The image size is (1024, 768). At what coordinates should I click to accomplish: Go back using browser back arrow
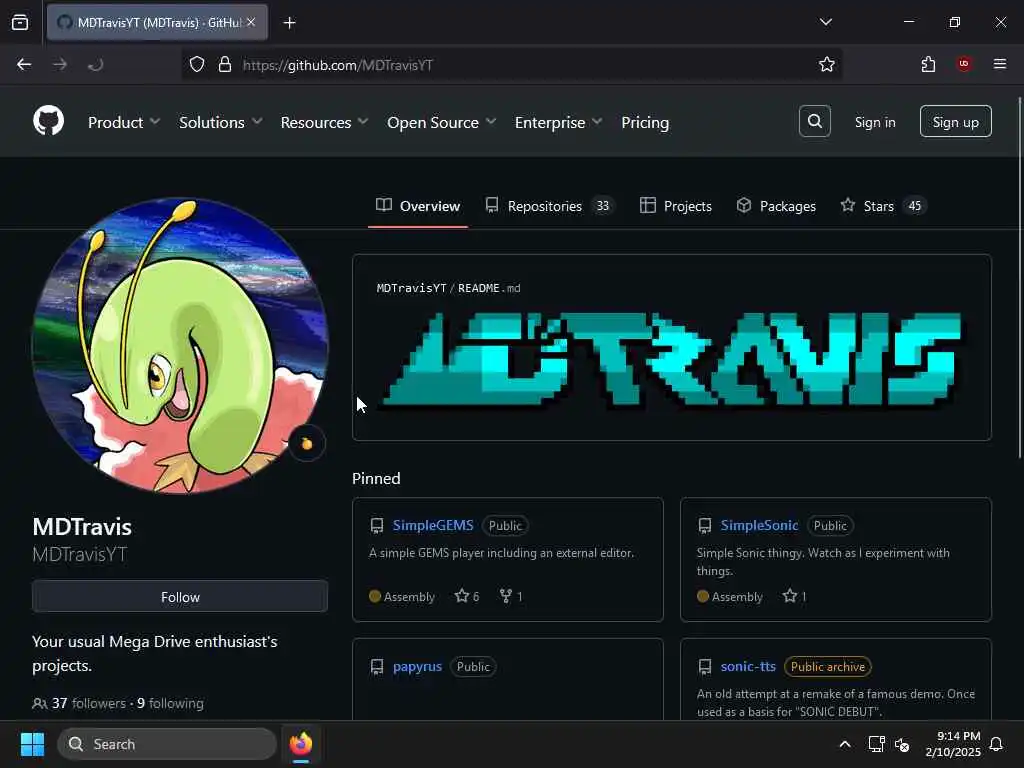(x=24, y=64)
